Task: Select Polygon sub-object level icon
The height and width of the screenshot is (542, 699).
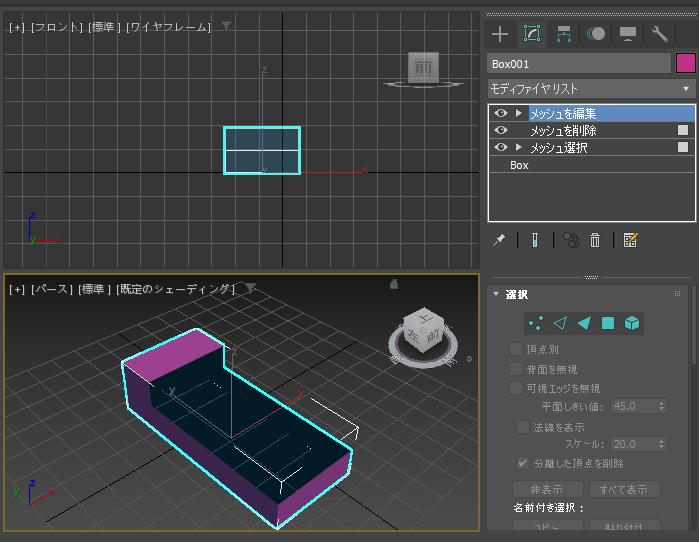Action: tap(608, 323)
